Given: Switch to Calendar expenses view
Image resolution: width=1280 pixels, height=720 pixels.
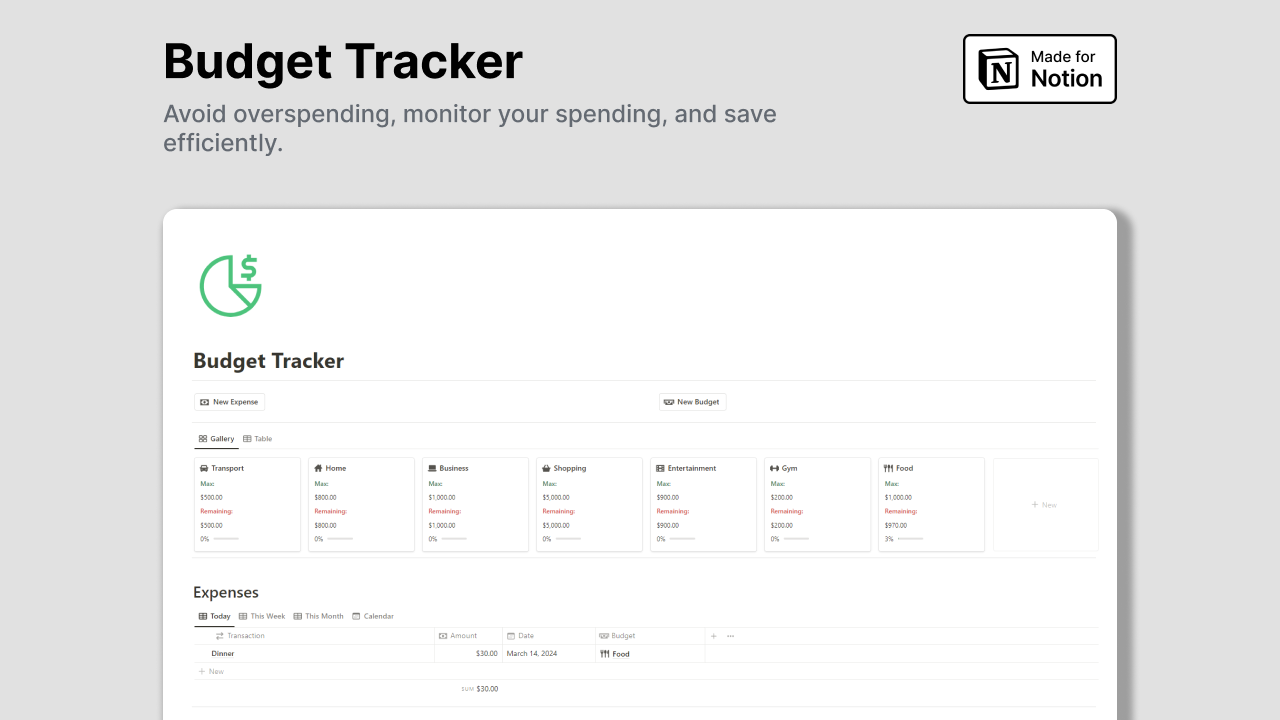Looking at the screenshot, I should (373, 616).
